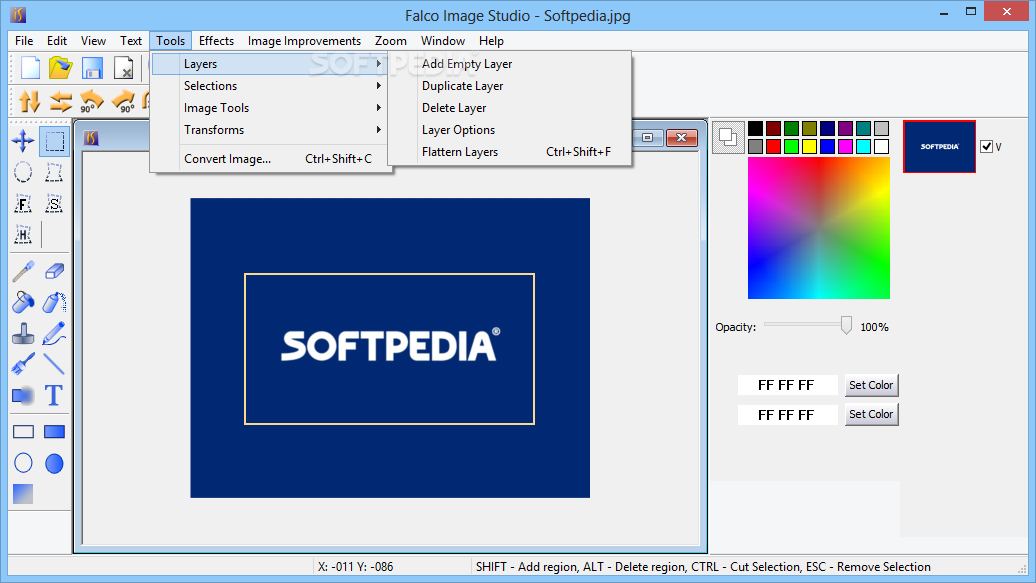
Task: Select the Polygon selection tool
Action: pos(54,173)
